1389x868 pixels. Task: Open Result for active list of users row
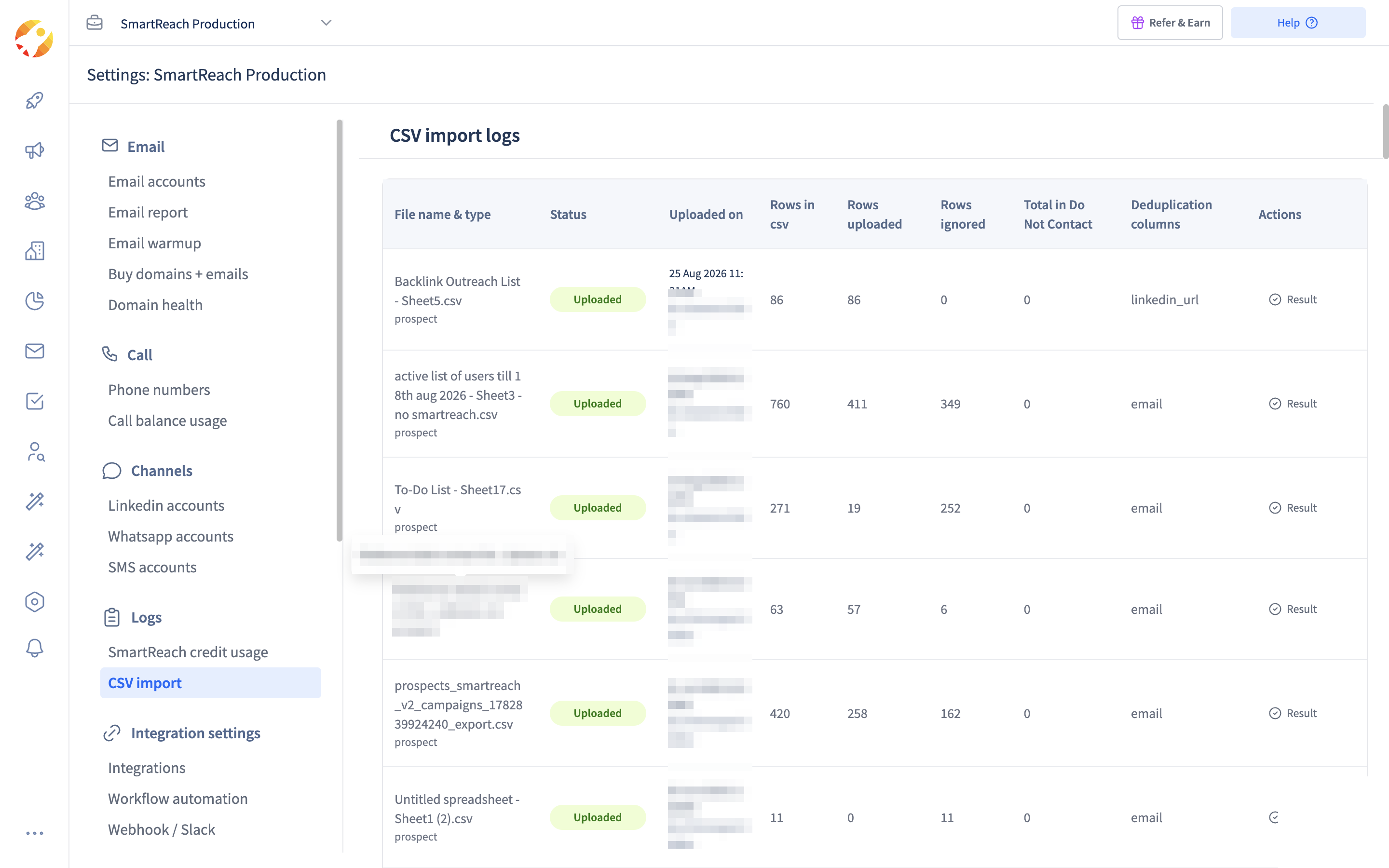coord(1293,404)
